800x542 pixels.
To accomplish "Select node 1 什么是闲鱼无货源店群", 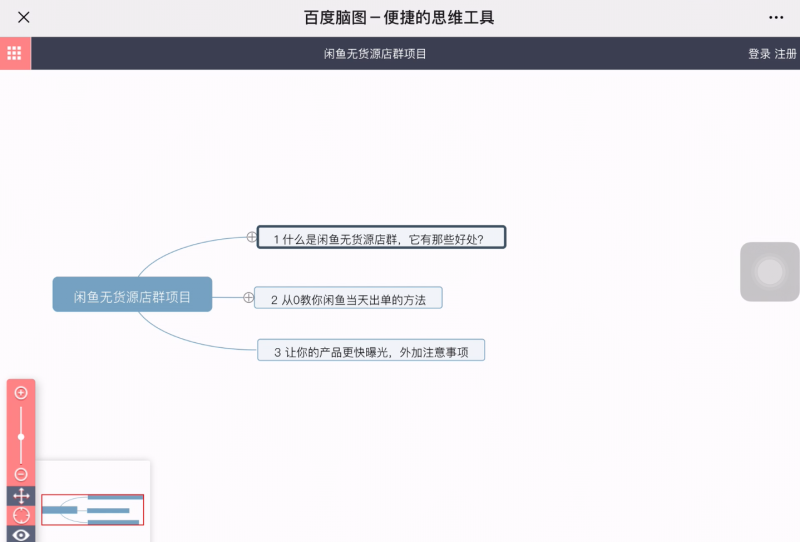I will pos(381,238).
